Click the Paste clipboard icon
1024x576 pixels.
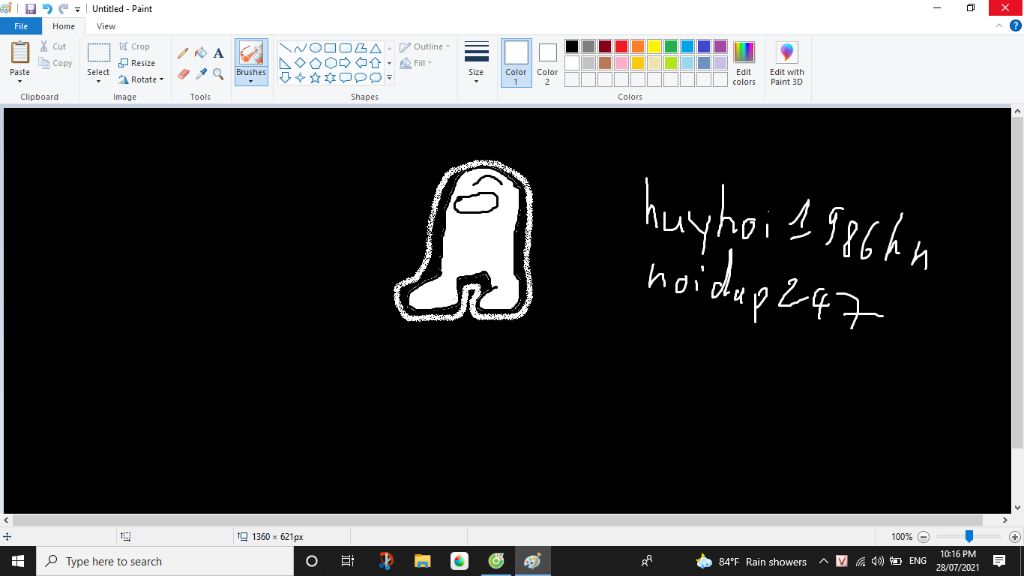[x=20, y=53]
